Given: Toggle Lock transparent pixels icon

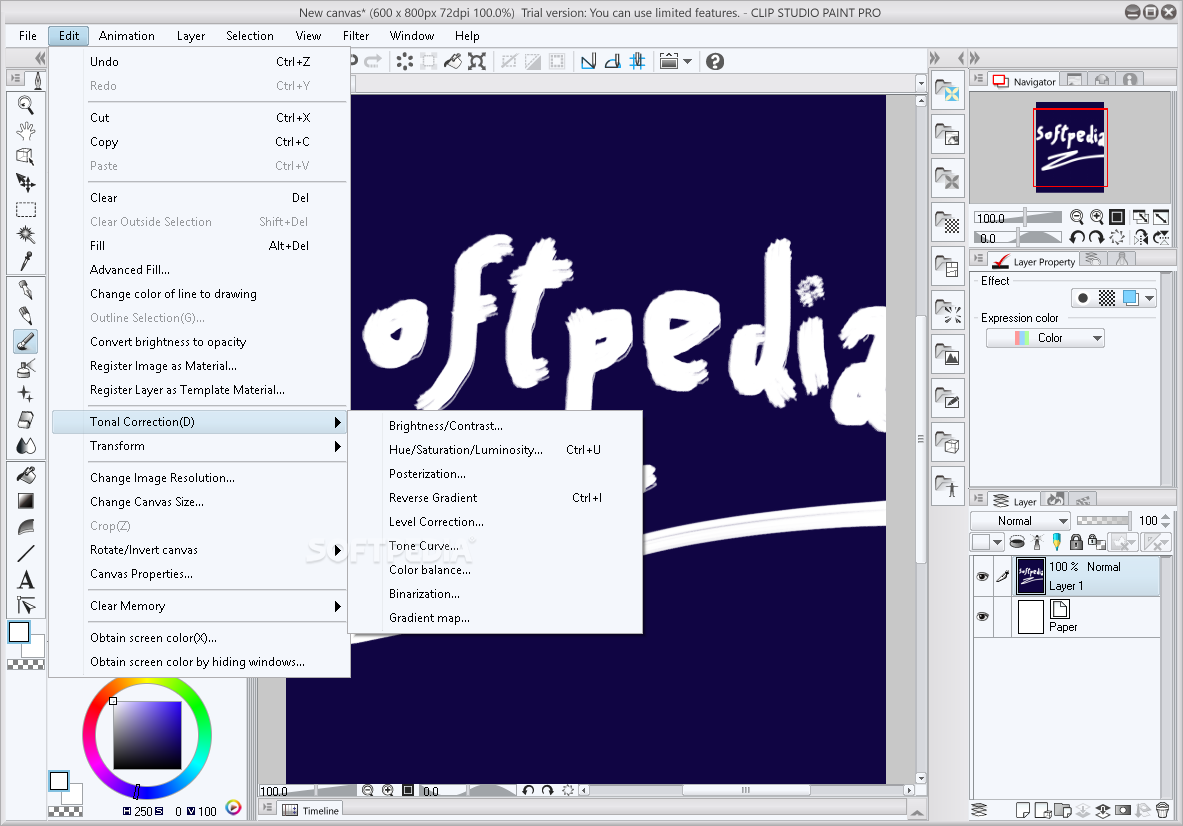Looking at the screenshot, I should click(x=1096, y=542).
